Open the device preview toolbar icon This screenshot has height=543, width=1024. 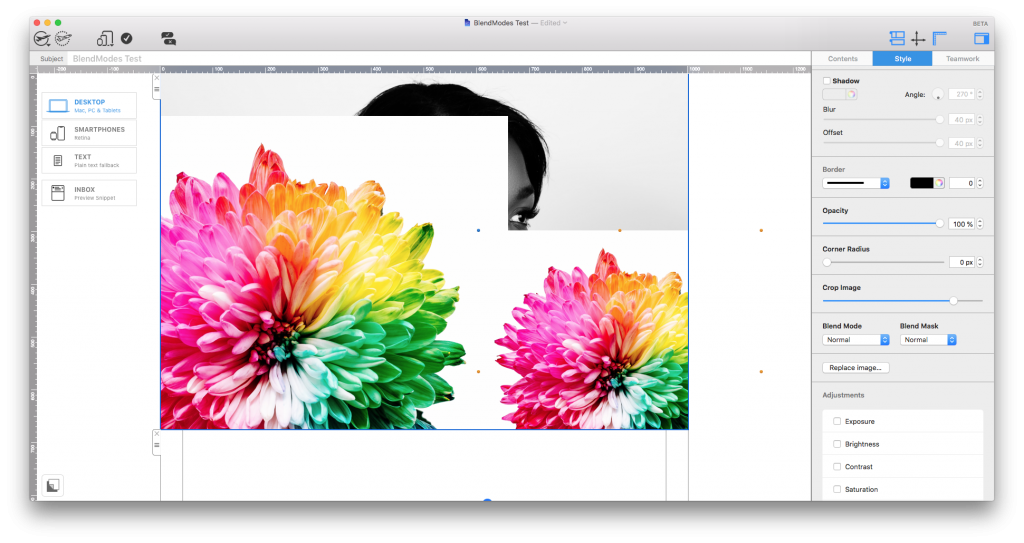pyautogui.click(x=104, y=39)
